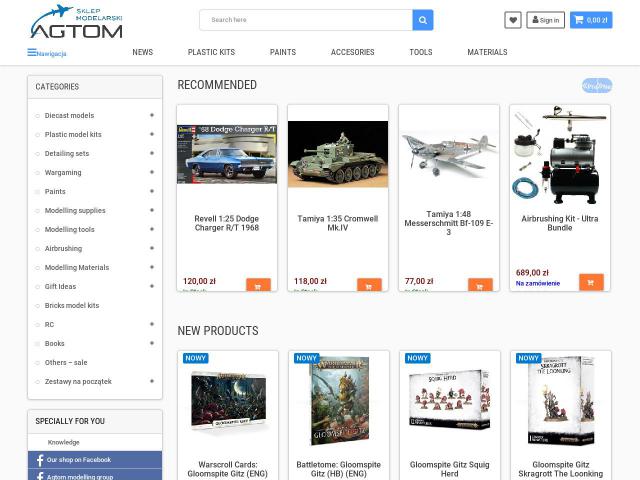The image size is (640, 480).
Task: Expand the Modelling supplies submenu
Action: click(152, 210)
